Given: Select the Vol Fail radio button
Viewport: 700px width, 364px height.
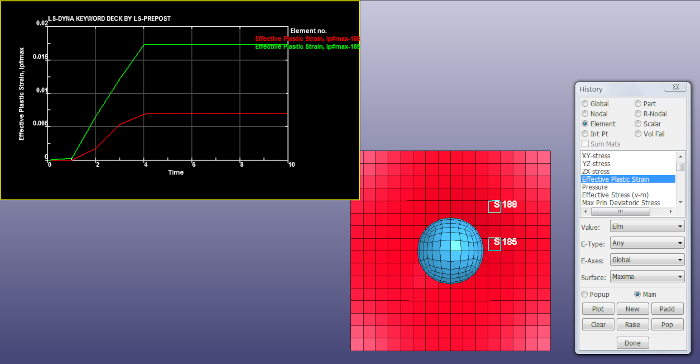Looking at the screenshot, I should coord(638,134).
